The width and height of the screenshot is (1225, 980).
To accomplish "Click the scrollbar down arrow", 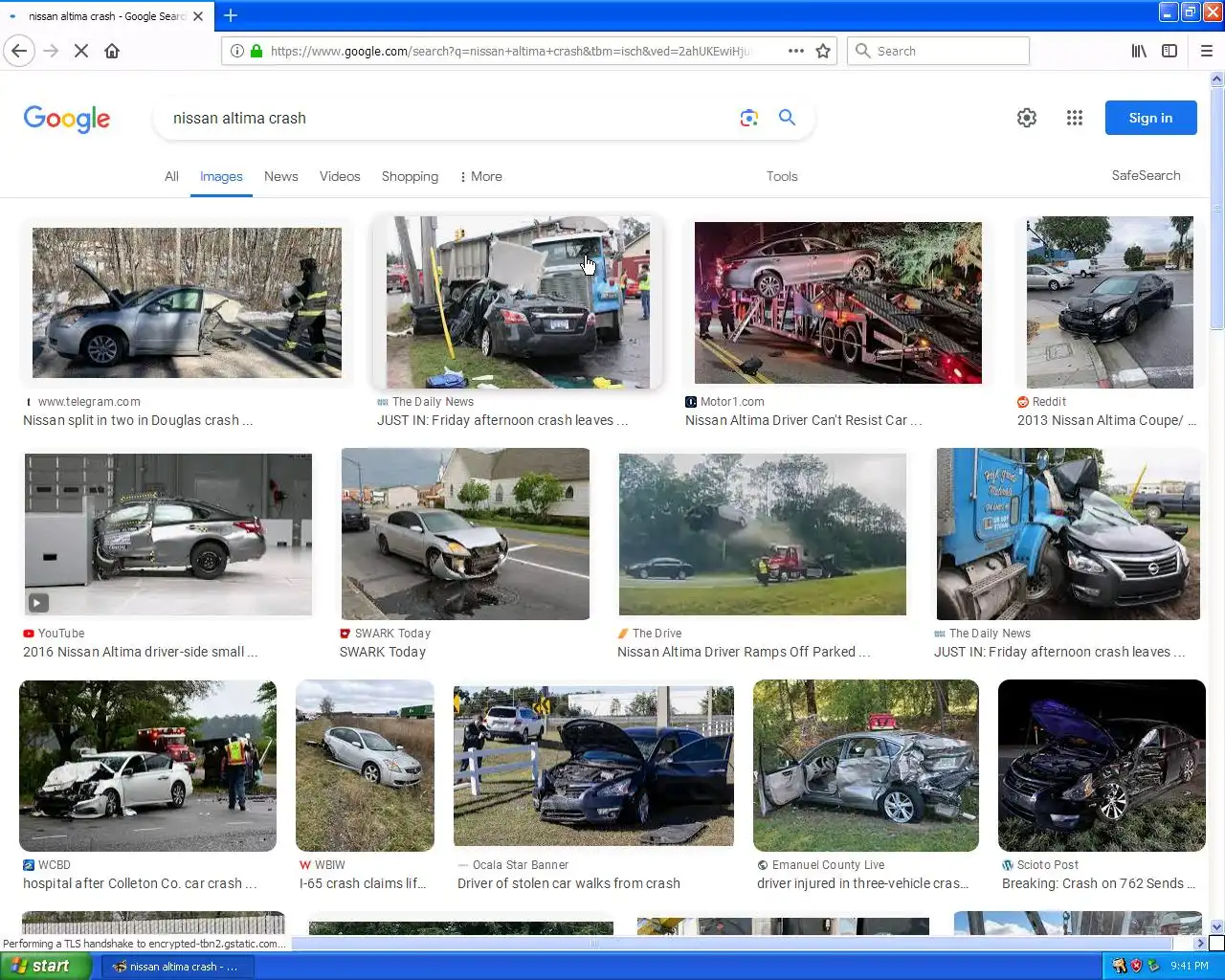I will (1217, 926).
